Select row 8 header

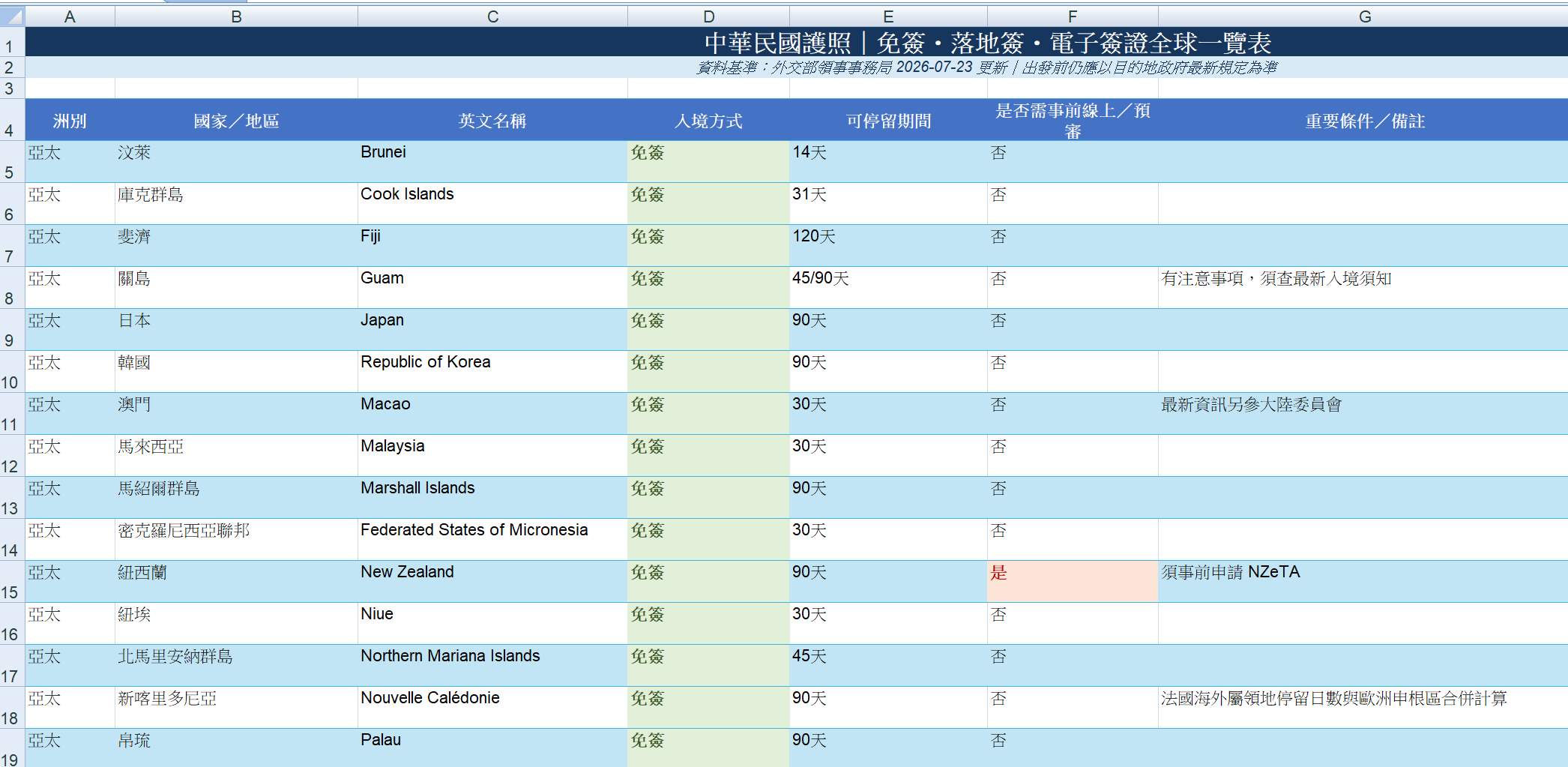click(12, 287)
